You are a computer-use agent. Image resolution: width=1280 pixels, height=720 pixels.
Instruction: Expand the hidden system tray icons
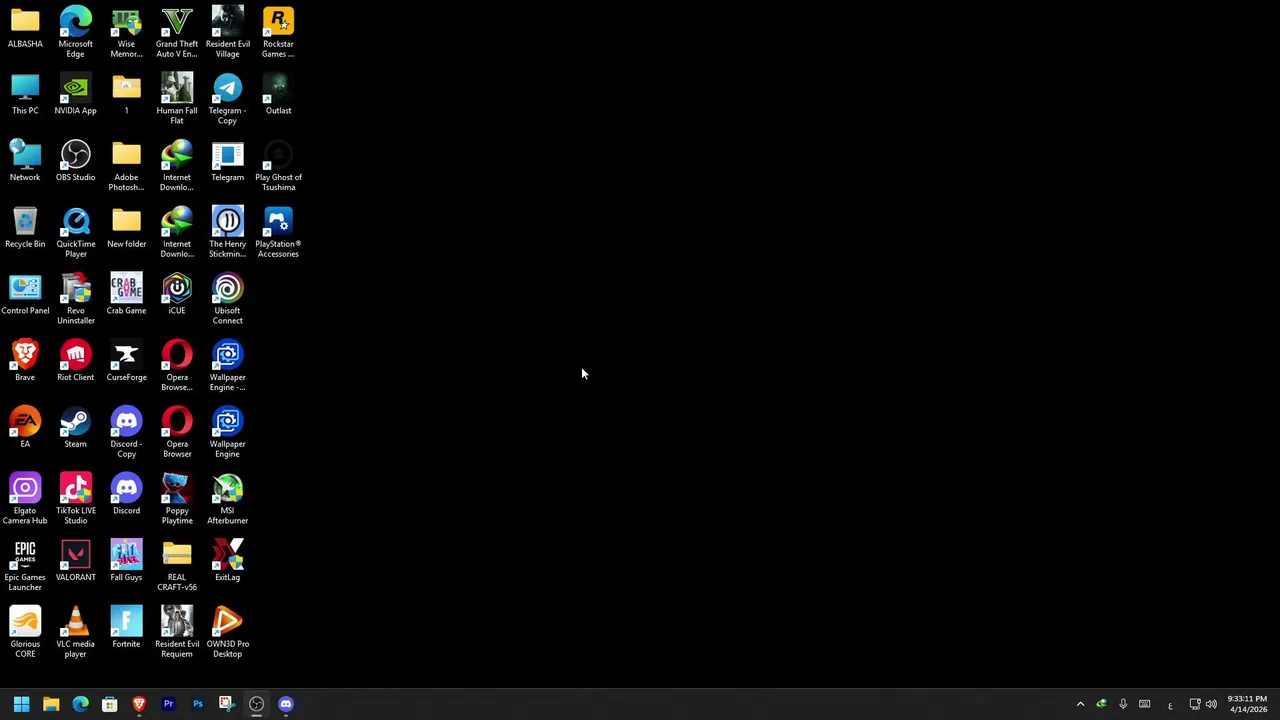[x=1080, y=704]
